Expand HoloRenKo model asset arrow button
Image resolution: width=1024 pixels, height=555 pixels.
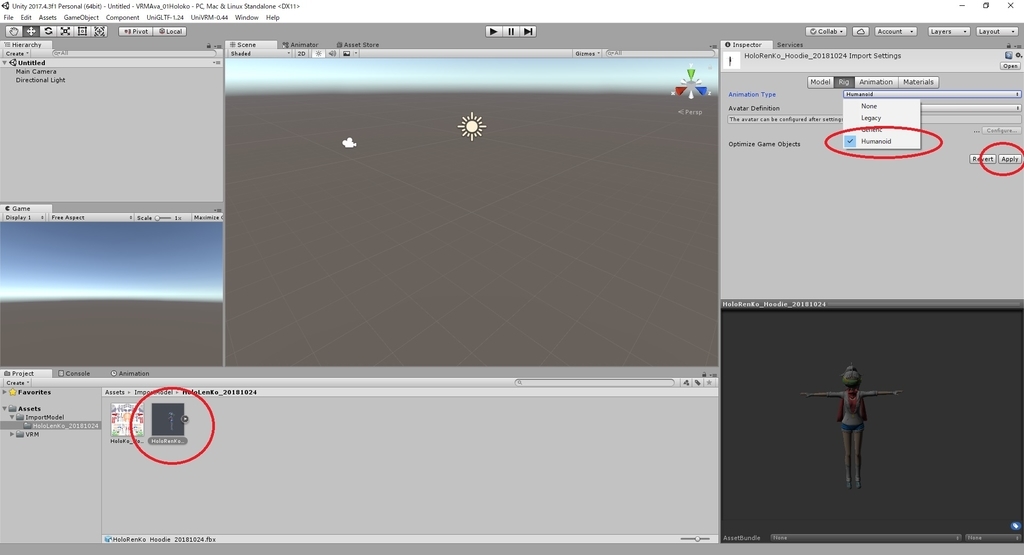tap(185, 419)
